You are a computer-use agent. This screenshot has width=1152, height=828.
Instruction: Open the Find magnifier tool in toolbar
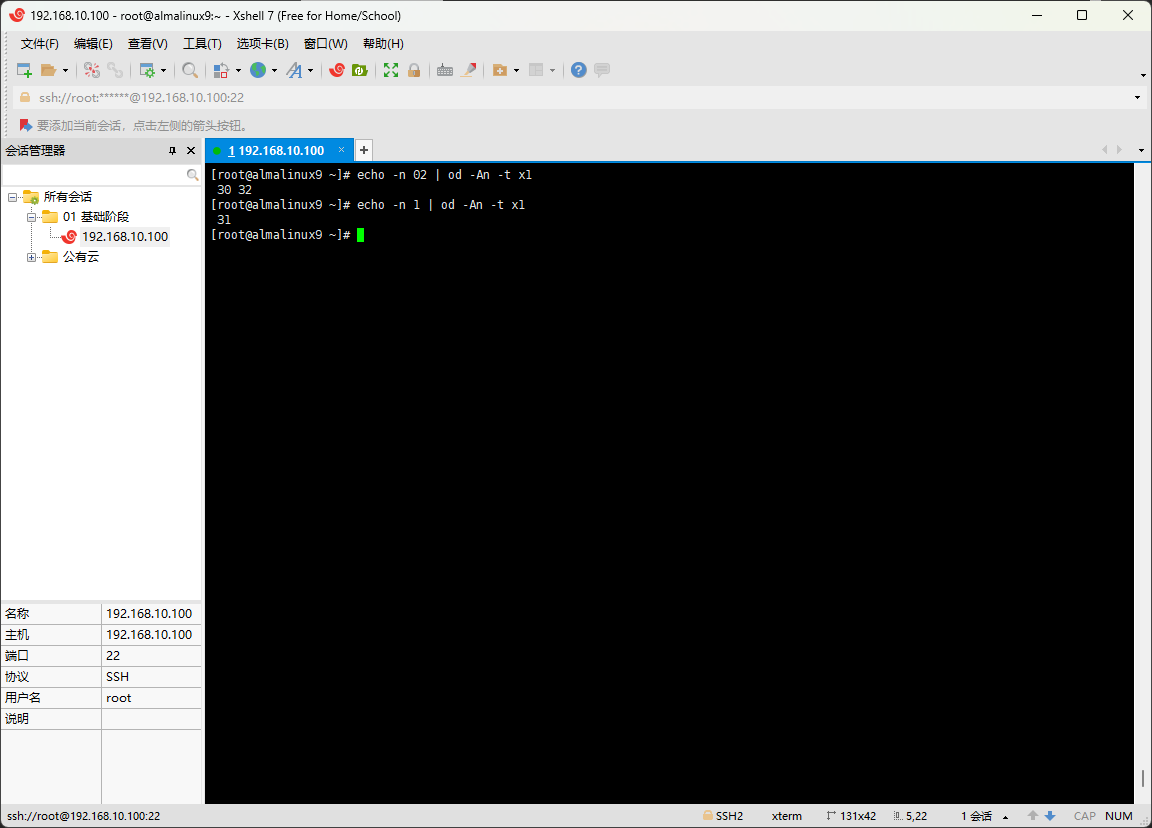(x=189, y=70)
